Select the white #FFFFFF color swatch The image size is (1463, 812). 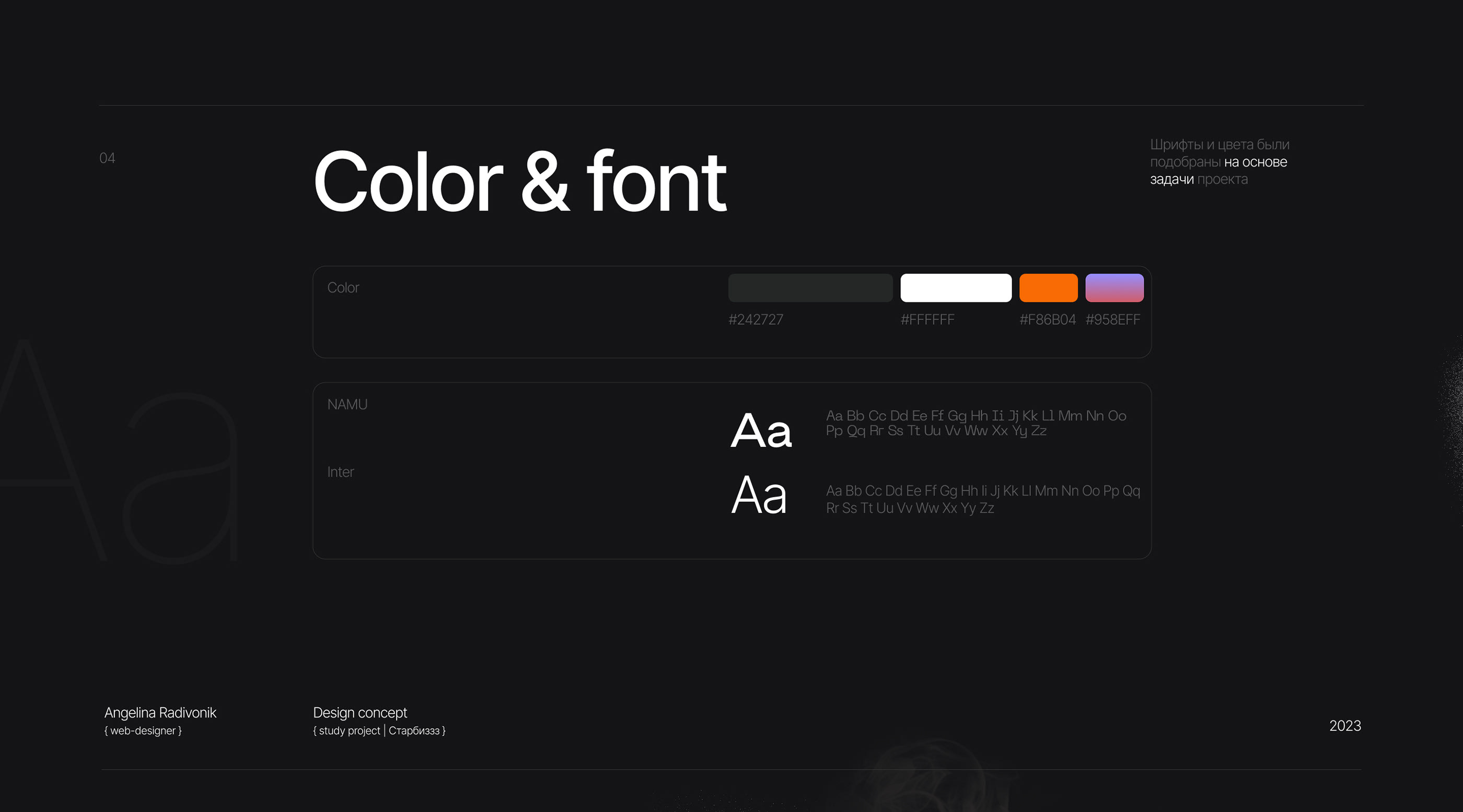pyautogui.click(x=955, y=288)
